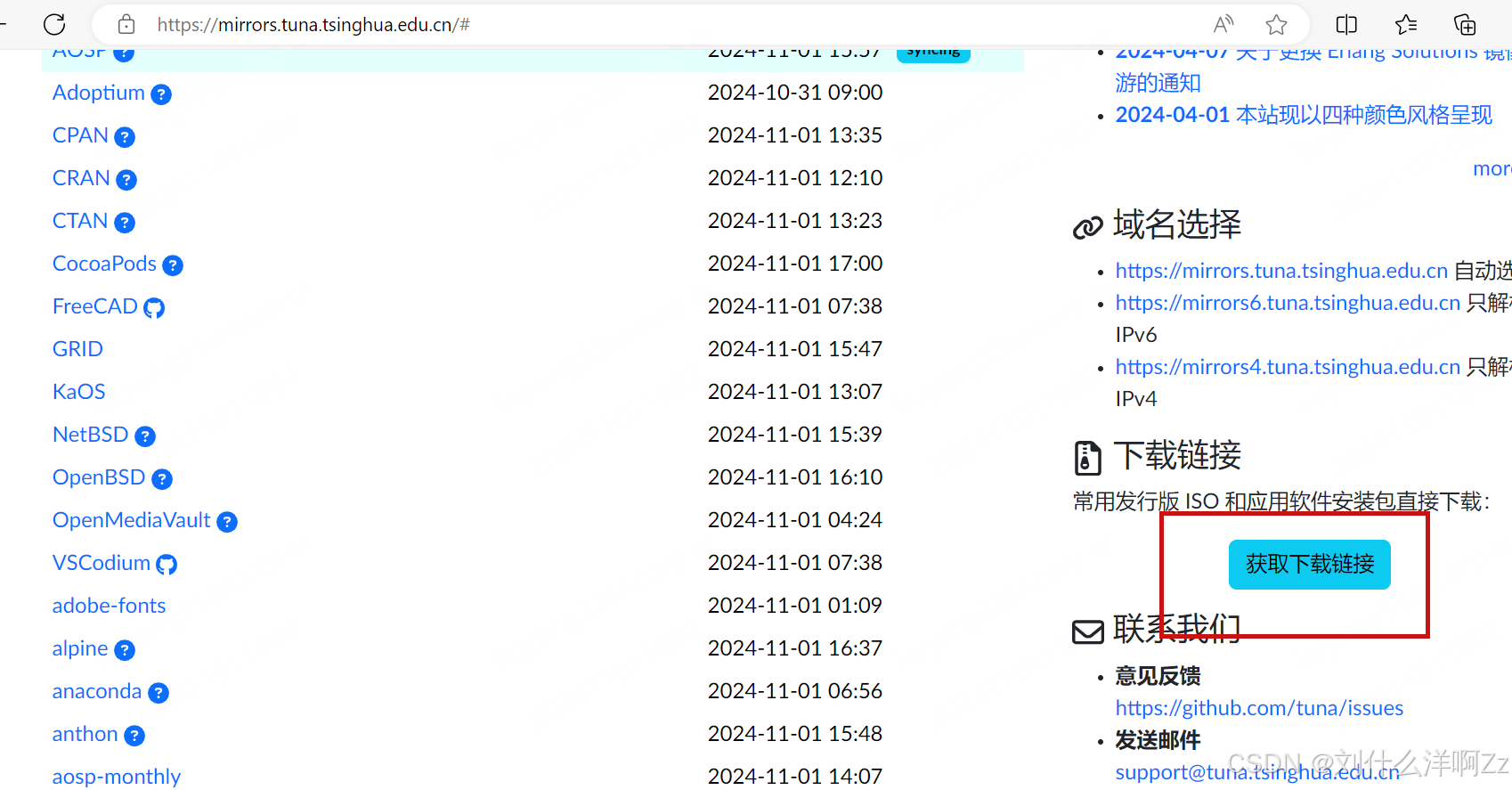The image size is (1512, 790).
Task: Open the github.com/tuna/issues feedback link
Action: (x=1259, y=708)
